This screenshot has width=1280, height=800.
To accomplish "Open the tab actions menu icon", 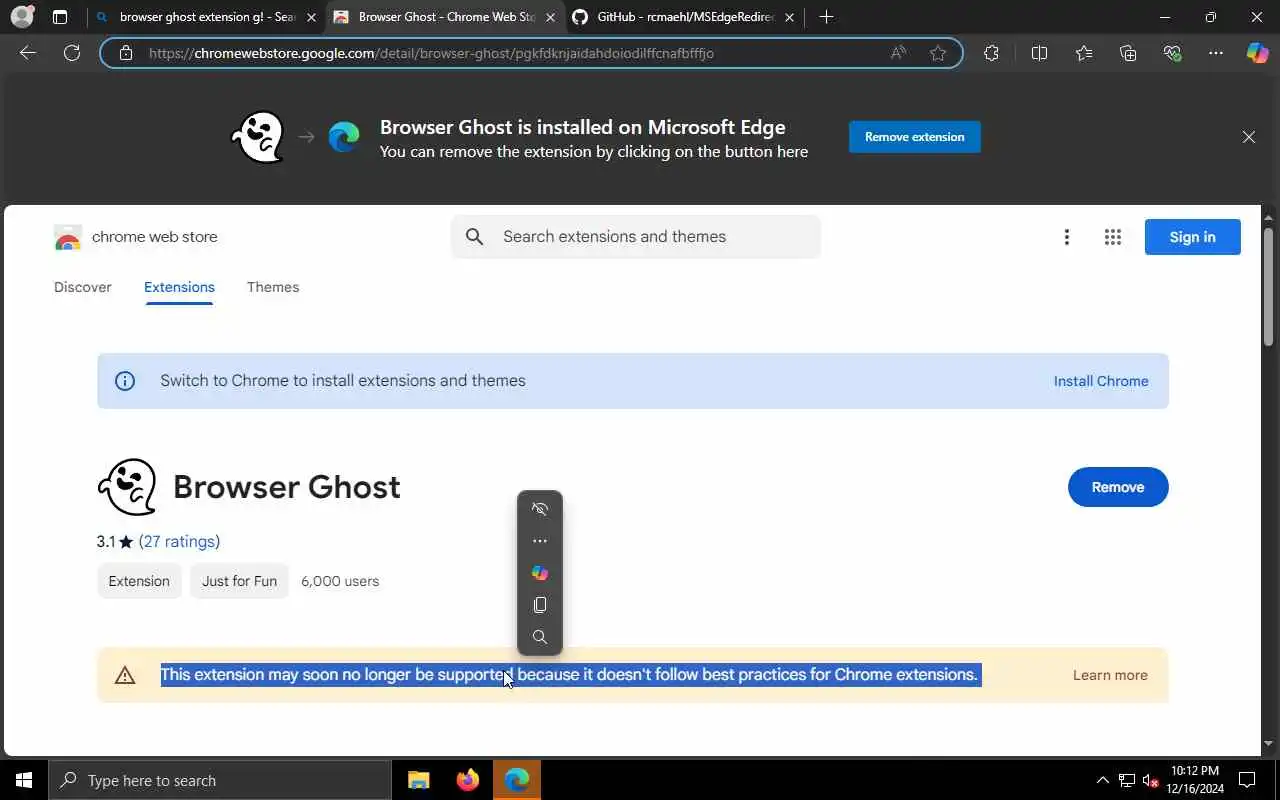I will tap(60, 17).
